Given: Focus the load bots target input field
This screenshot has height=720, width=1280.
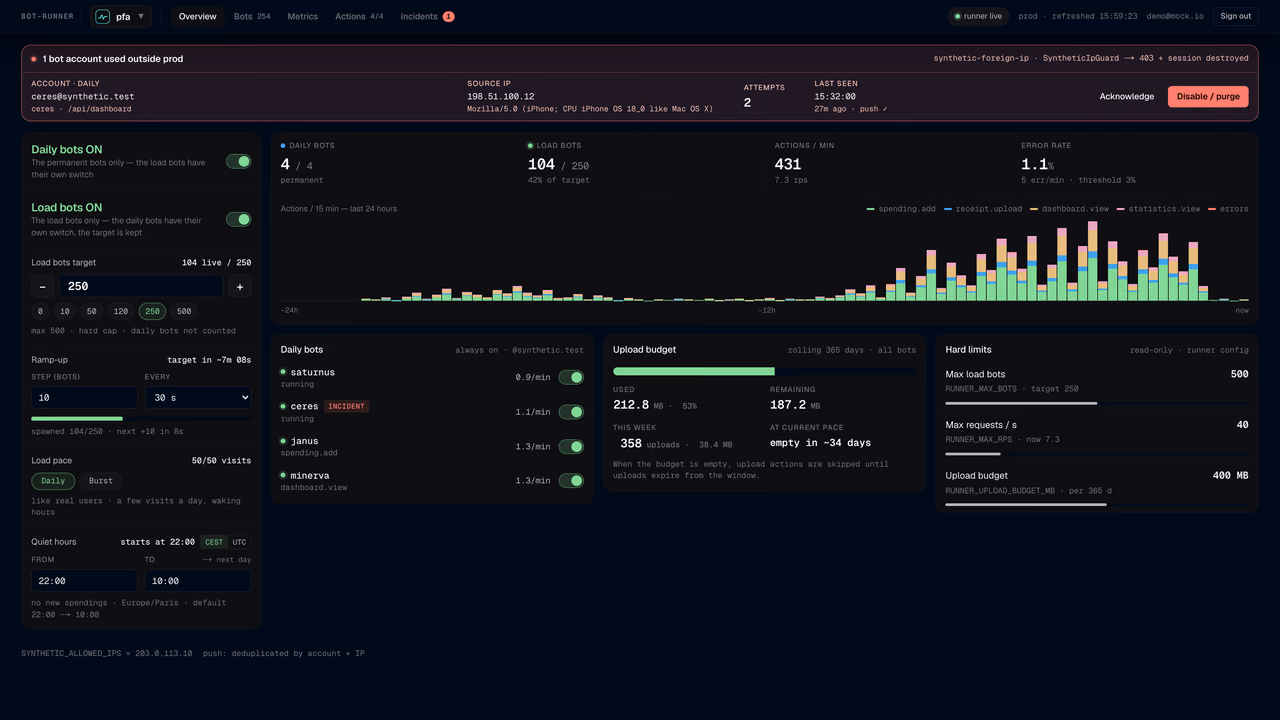Looking at the screenshot, I should click(x=141, y=286).
